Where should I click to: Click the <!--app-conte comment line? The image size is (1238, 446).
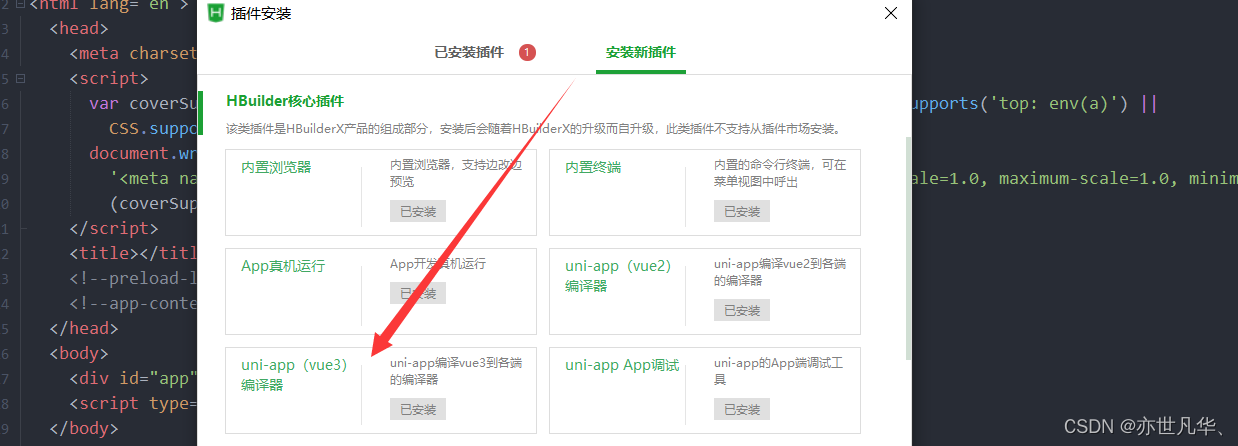133,303
